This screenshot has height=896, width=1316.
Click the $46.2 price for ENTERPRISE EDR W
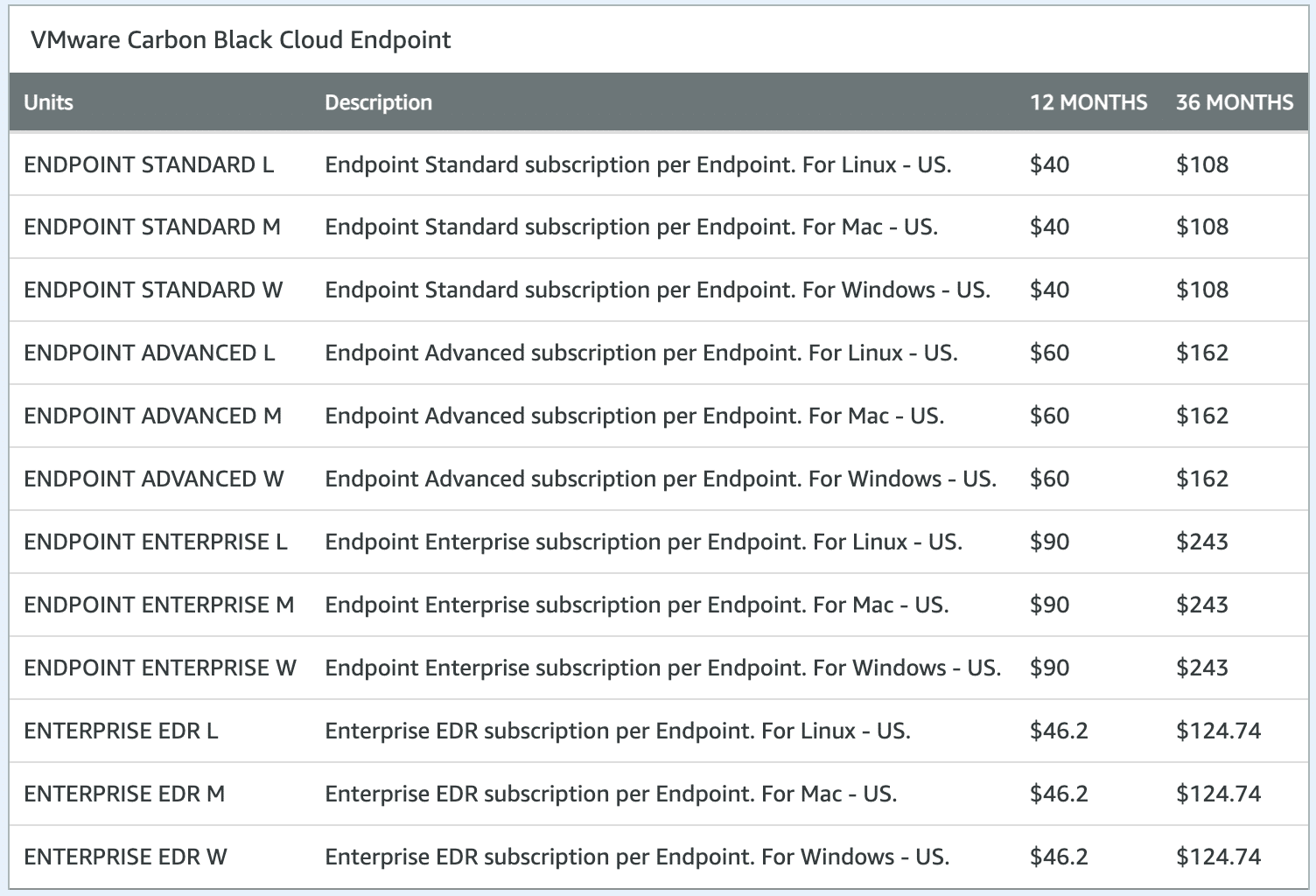1059,857
